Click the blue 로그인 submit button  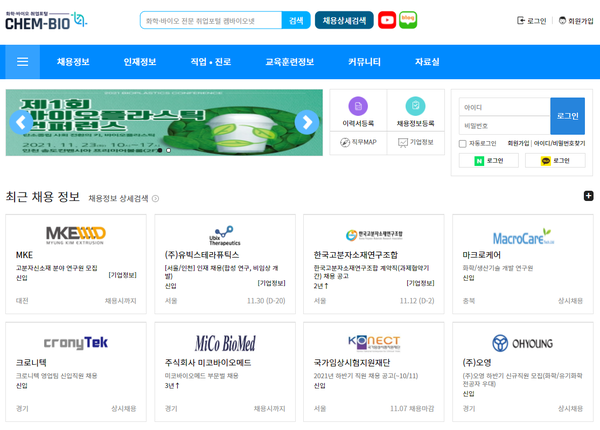(x=567, y=116)
